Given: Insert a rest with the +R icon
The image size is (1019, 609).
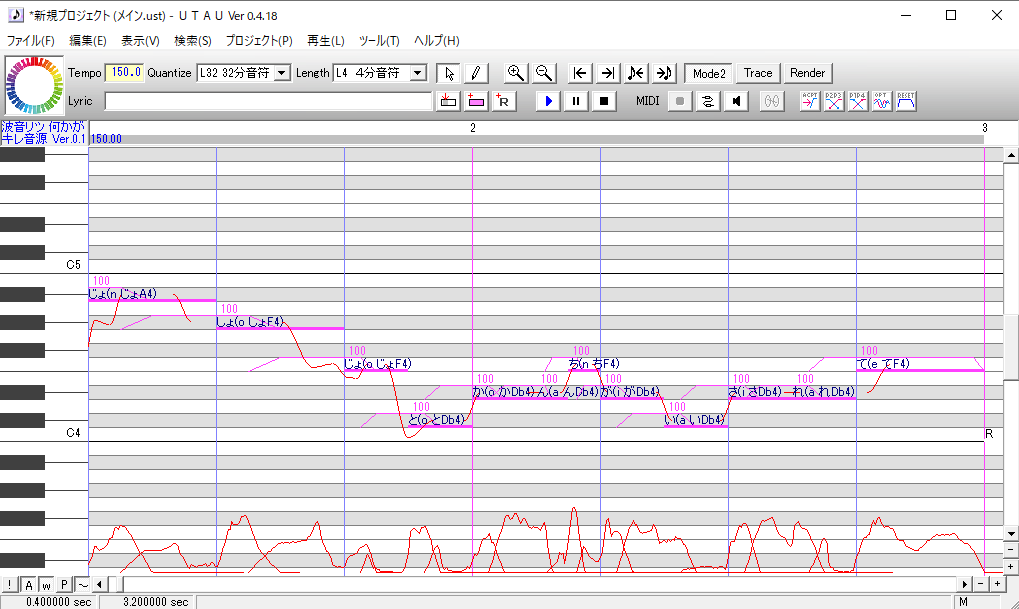Looking at the screenshot, I should click(x=504, y=101).
